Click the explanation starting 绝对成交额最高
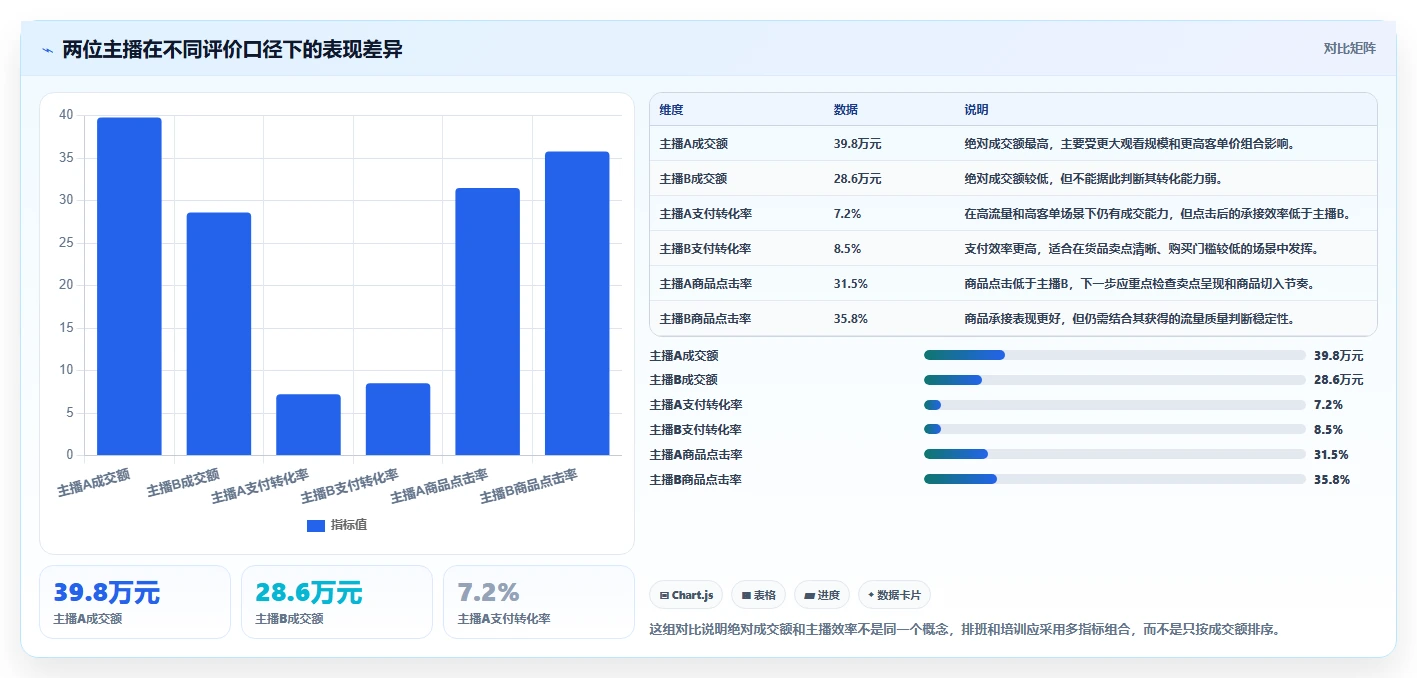This screenshot has height=678, width=1417. coord(1130,144)
